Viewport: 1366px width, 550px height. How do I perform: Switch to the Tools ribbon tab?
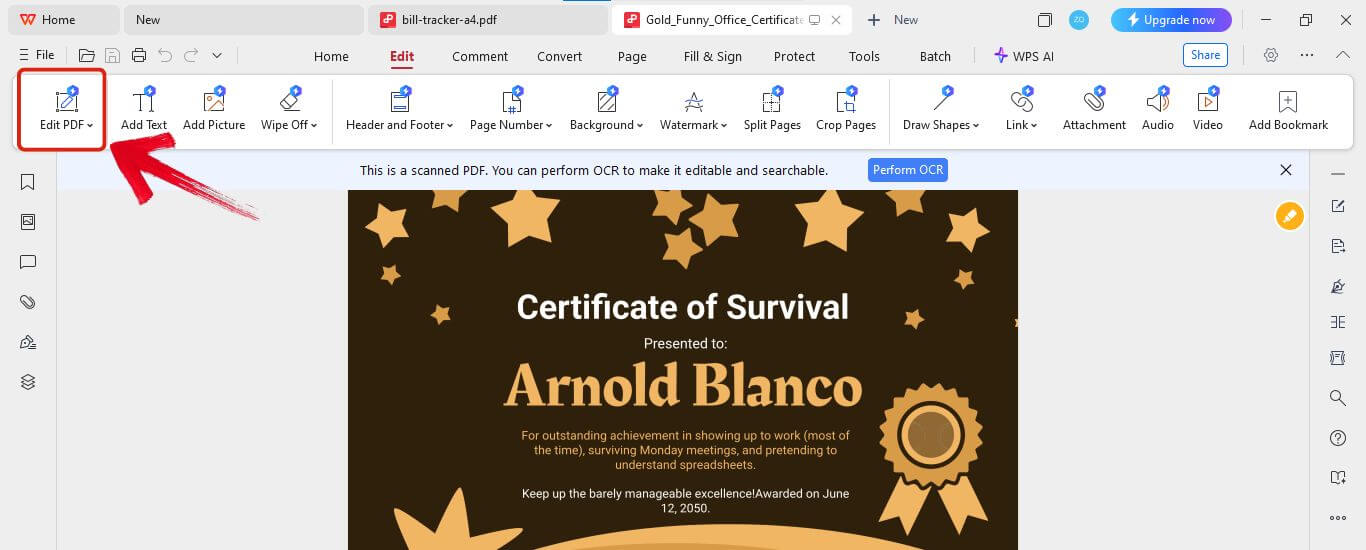tap(864, 56)
